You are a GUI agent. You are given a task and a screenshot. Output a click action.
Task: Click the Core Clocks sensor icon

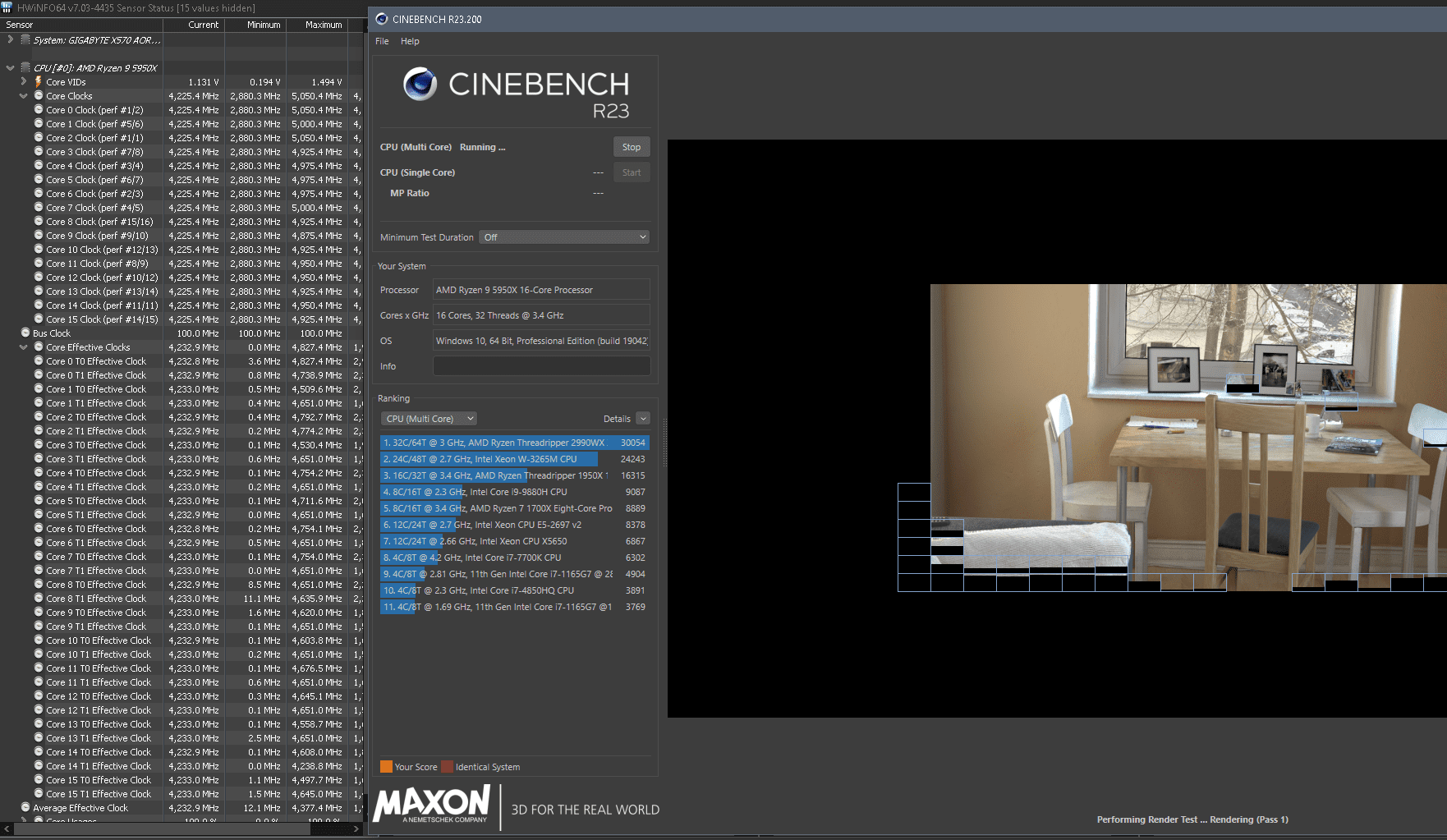point(39,96)
